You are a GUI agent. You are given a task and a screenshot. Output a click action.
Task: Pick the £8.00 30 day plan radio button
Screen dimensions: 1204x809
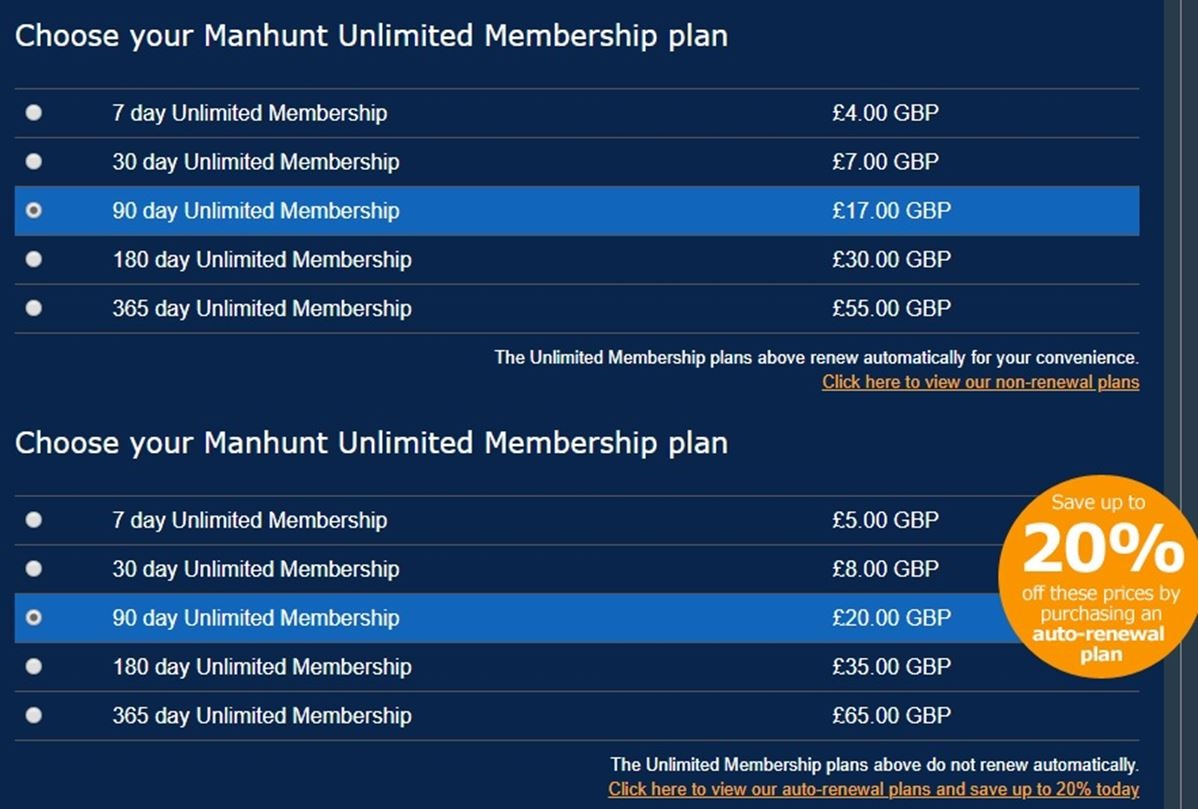[34, 568]
